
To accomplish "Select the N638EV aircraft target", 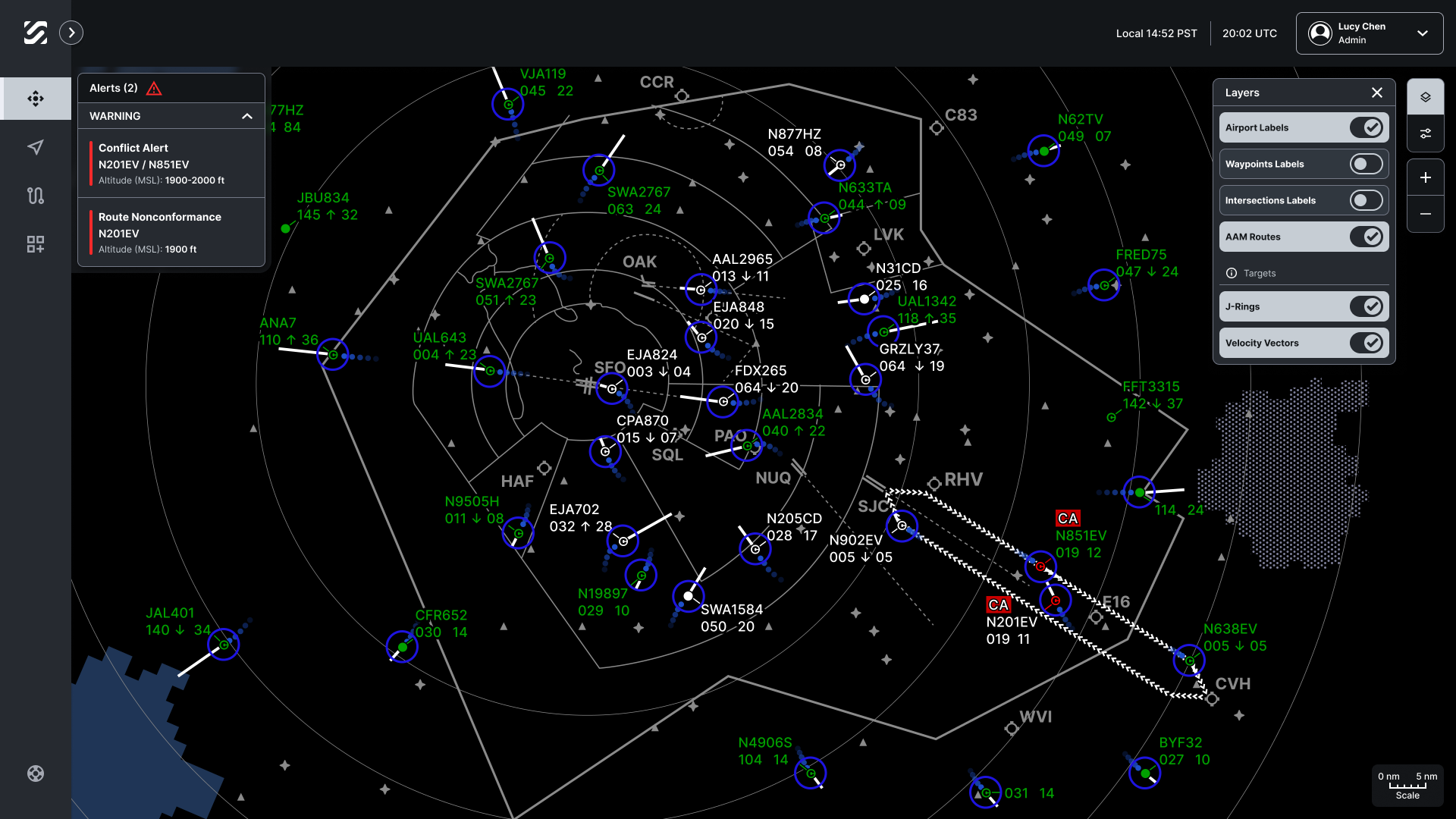I will (x=1189, y=661).
